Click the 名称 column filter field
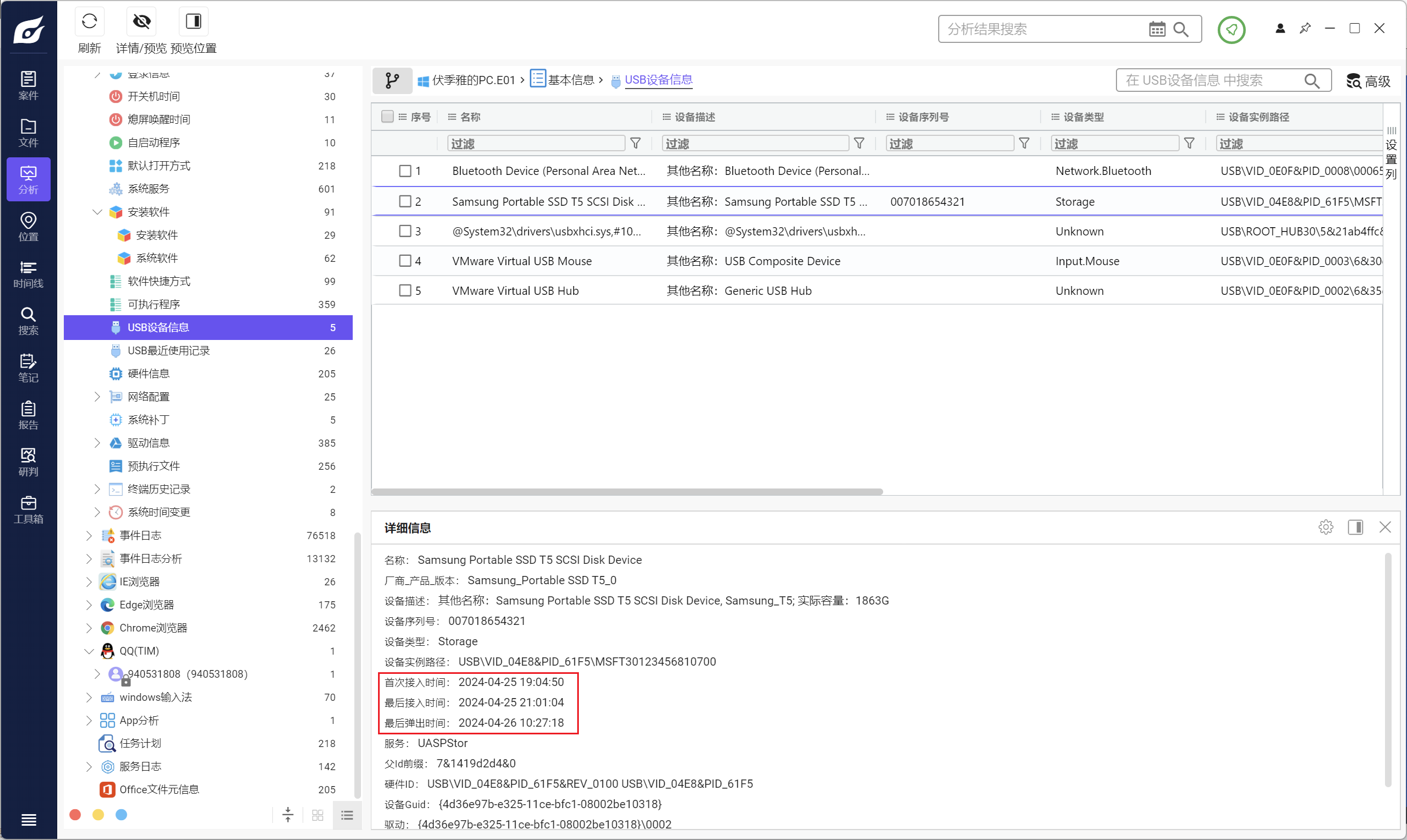The height and width of the screenshot is (840, 1407). [x=535, y=143]
